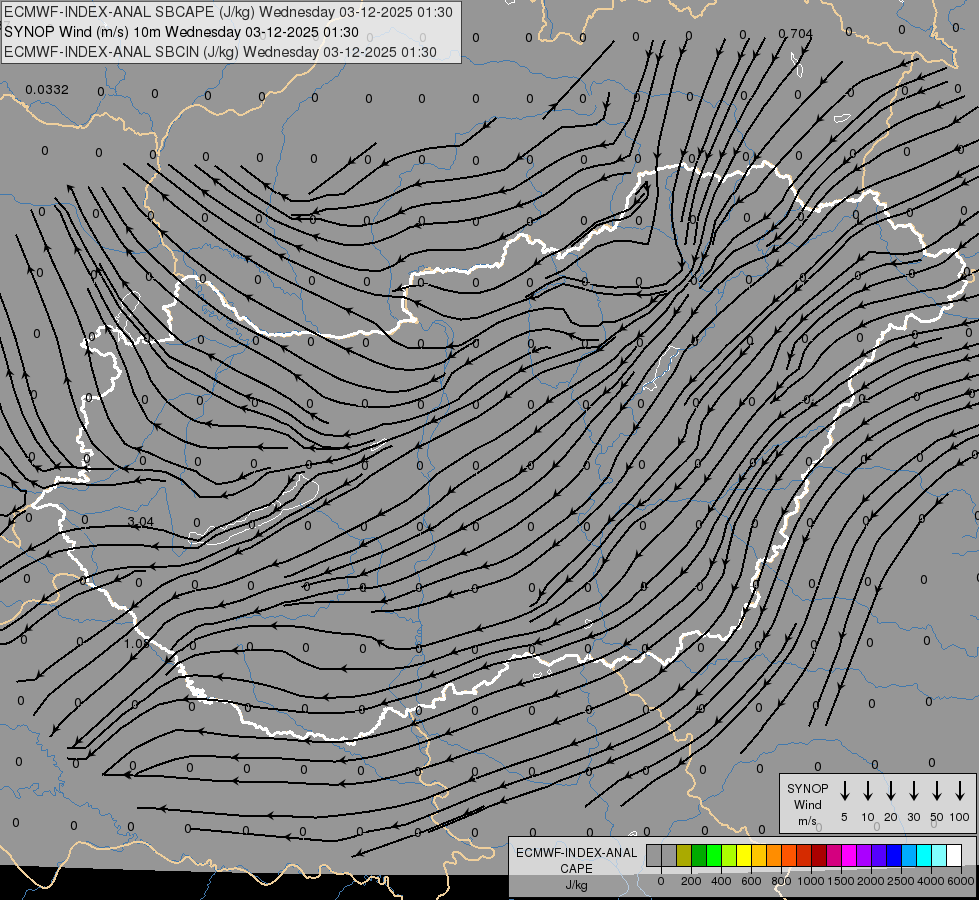Click the 20 m/s wind arrow in legend

click(890, 791)
